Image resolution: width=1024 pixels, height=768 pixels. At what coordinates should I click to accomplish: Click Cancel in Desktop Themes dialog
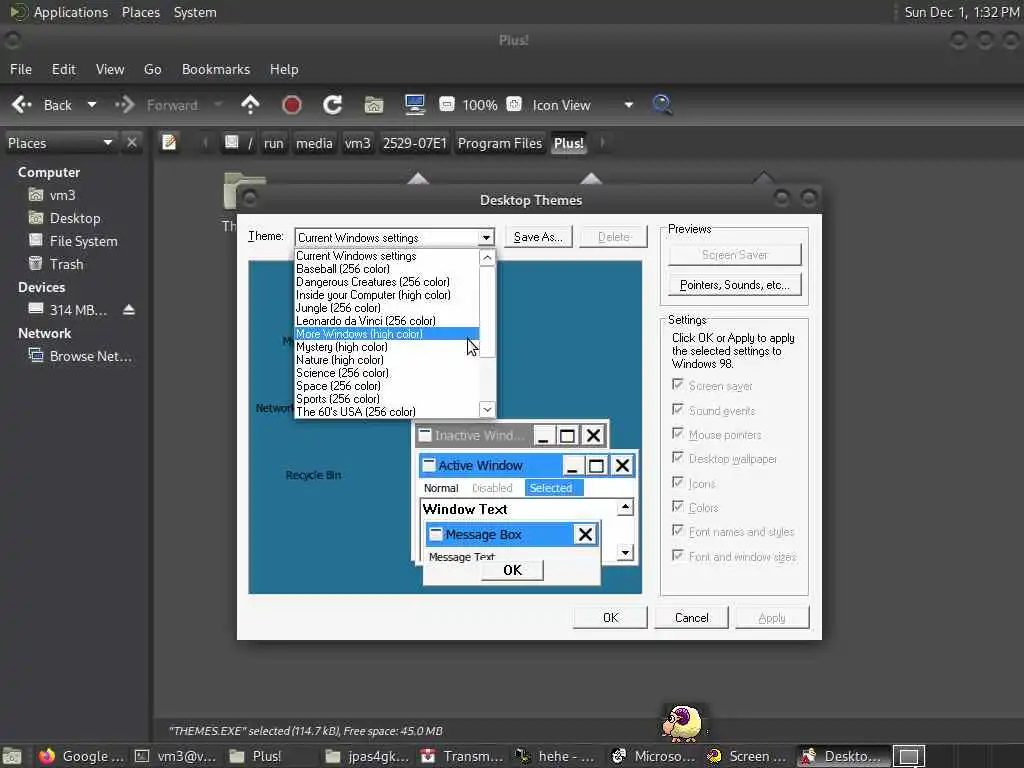(692, 618)
